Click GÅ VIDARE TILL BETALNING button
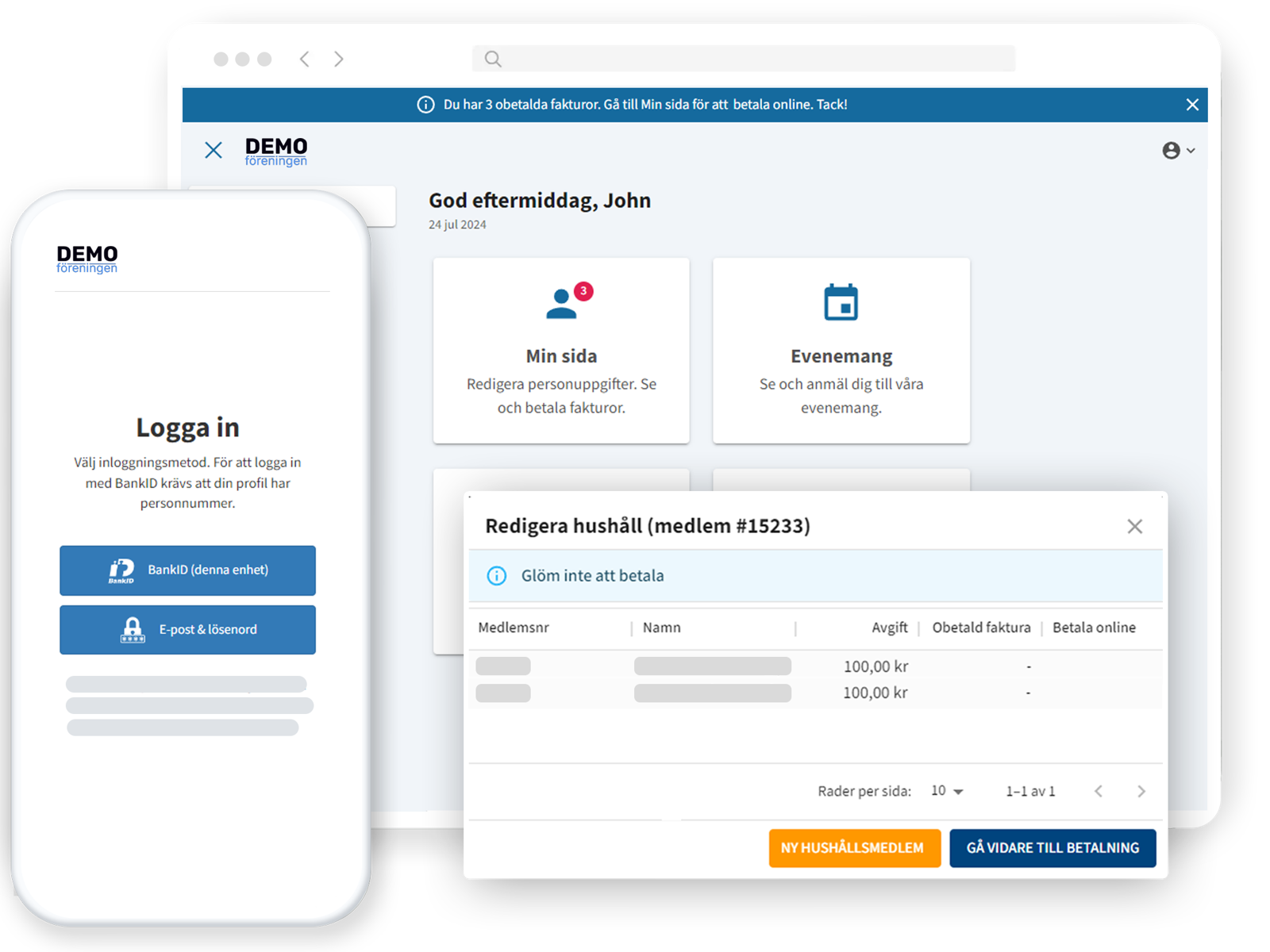The image size is (1270, 952). [x=1052, y=848]
